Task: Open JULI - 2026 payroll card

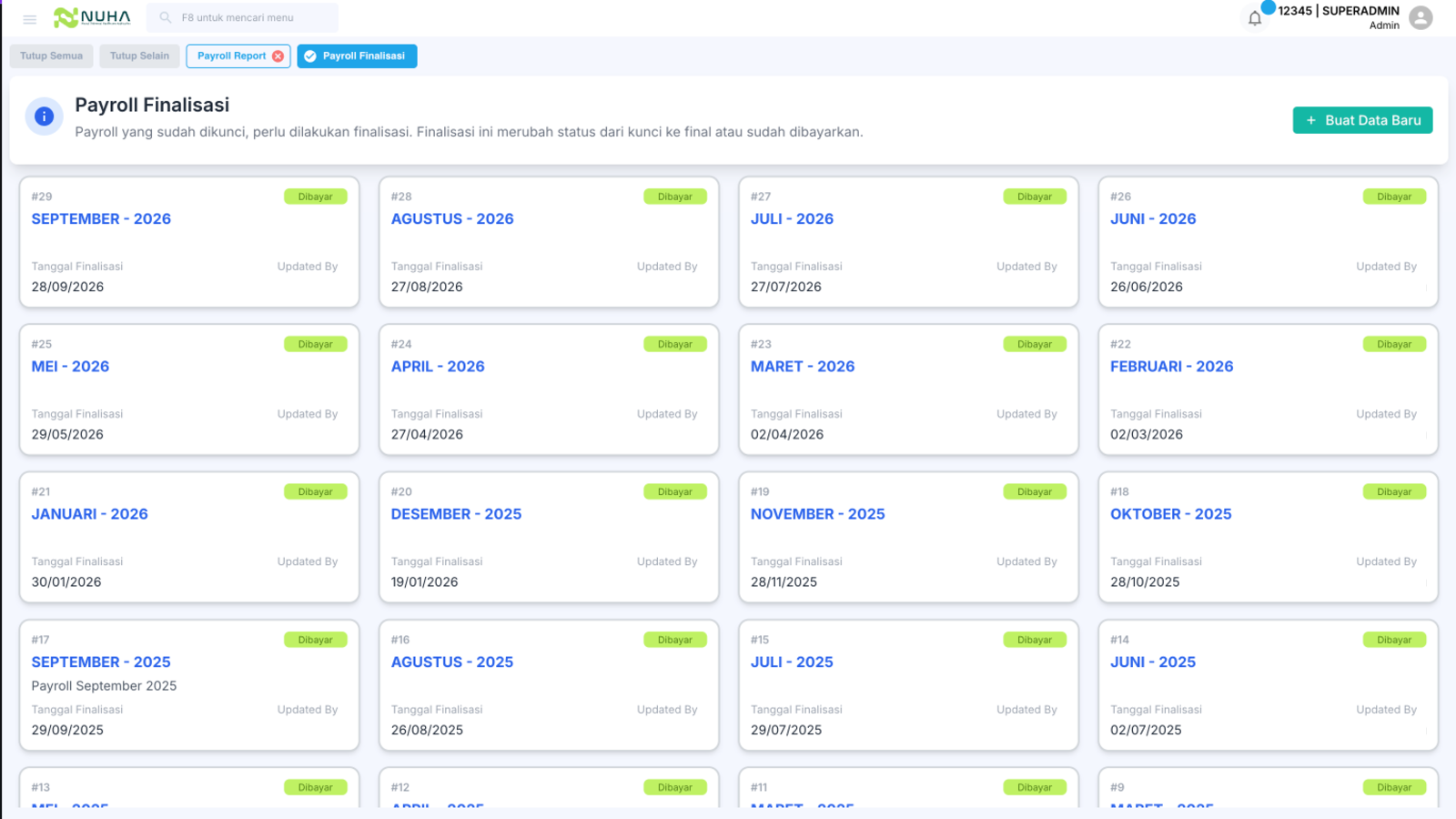Action: (x=908, y=242)
